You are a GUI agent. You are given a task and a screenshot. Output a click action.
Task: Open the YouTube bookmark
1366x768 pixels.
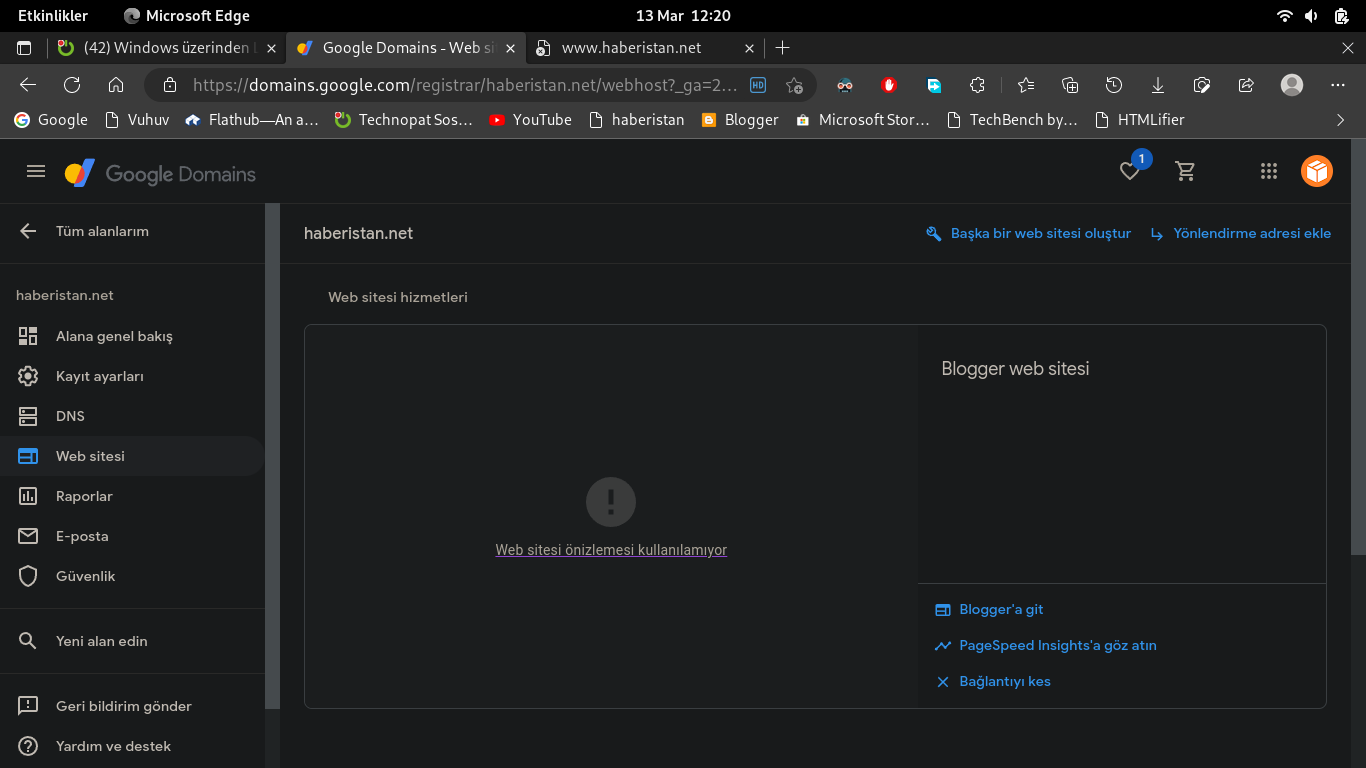point(531,120)
